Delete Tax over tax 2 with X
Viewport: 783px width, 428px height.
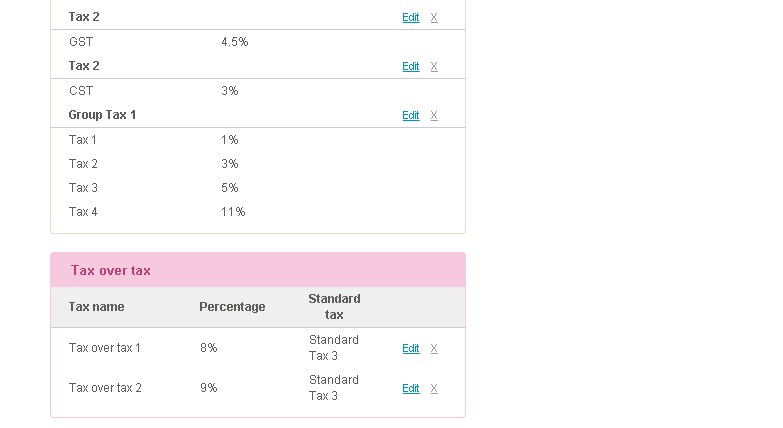(434, 389)
